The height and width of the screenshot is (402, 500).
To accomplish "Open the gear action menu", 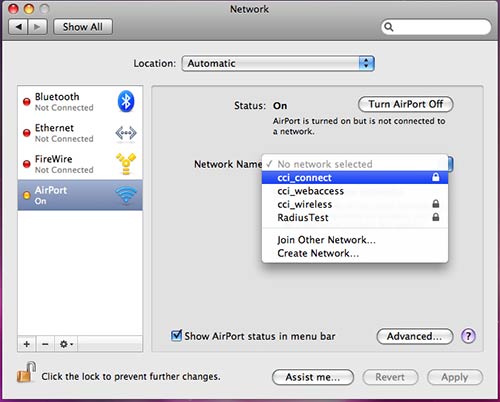I will click(x=66, y=344).
